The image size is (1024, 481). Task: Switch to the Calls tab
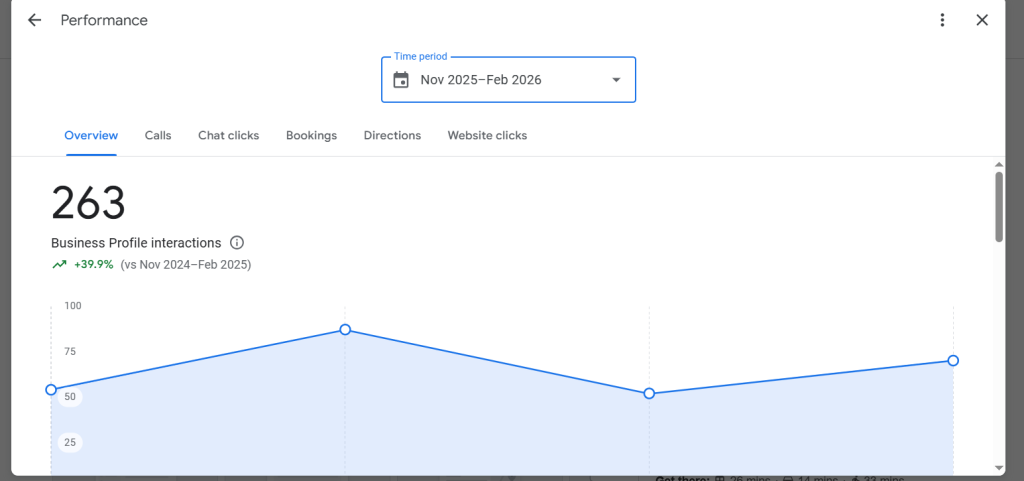point(158,135)
